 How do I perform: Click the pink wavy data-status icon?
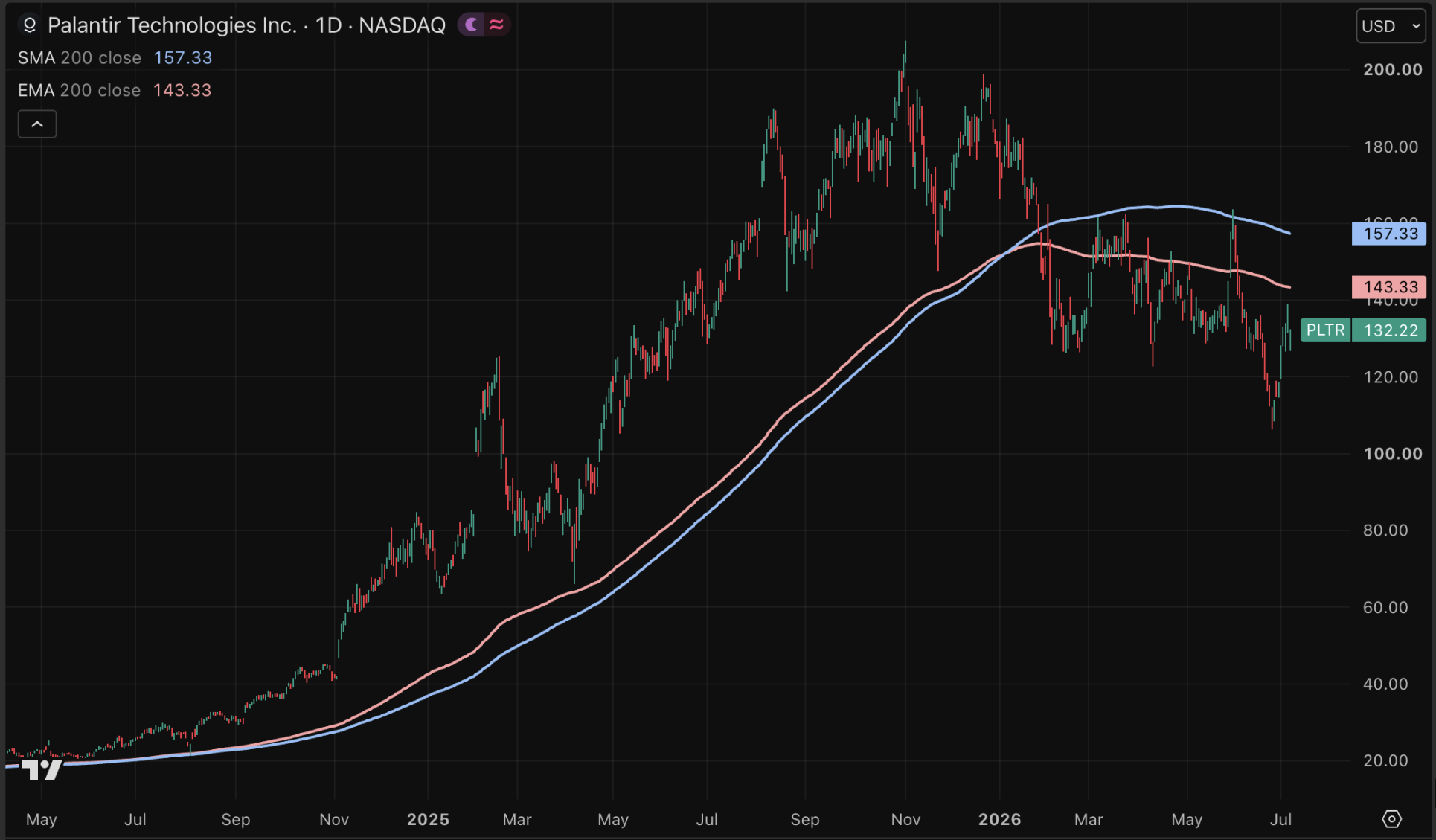pyautogui.click(x=497, y=25)
